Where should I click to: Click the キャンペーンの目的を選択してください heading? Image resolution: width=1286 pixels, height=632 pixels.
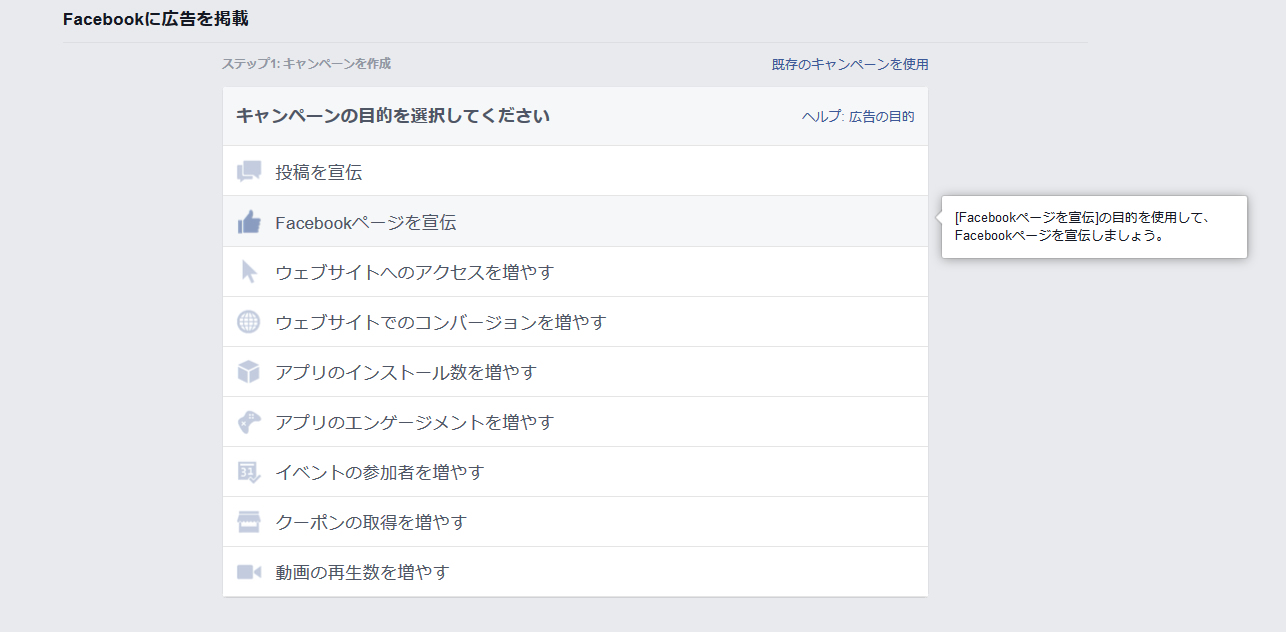click(393, 115)
